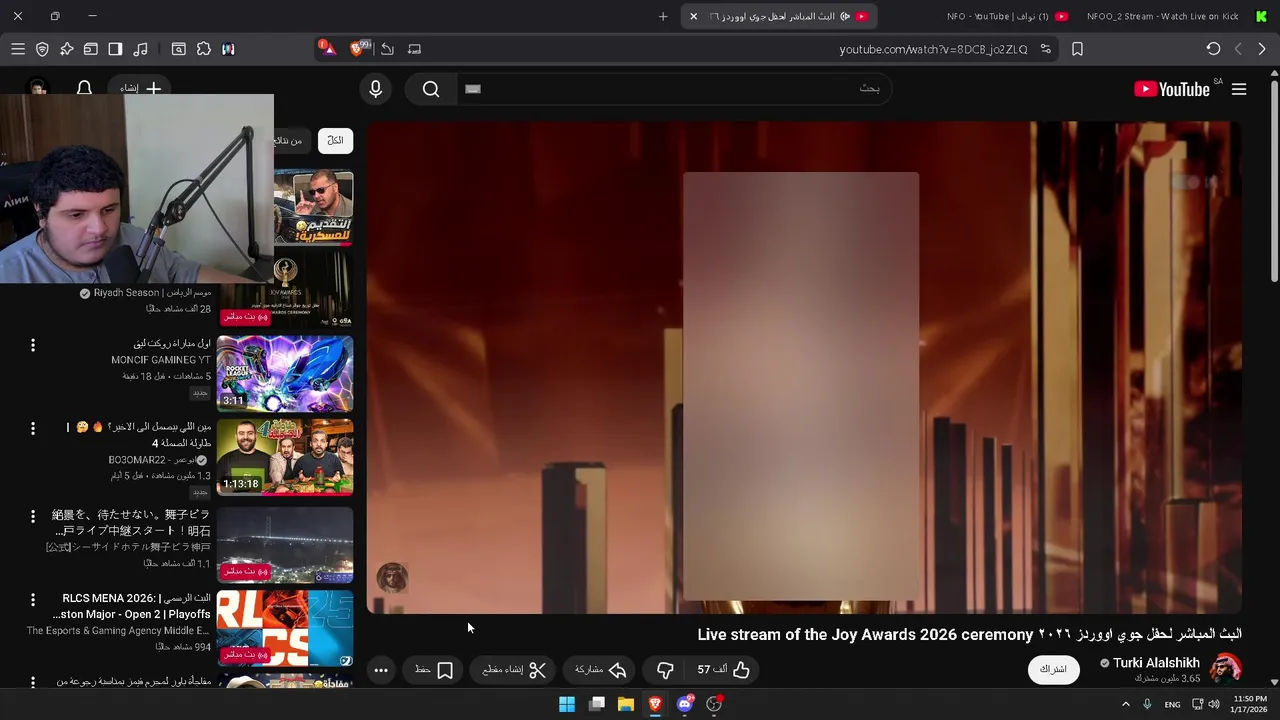The width and height of the screenshot is (1280, 720).
Task: Switch to NFO - YouTube tab
Action: [1007, 16]
